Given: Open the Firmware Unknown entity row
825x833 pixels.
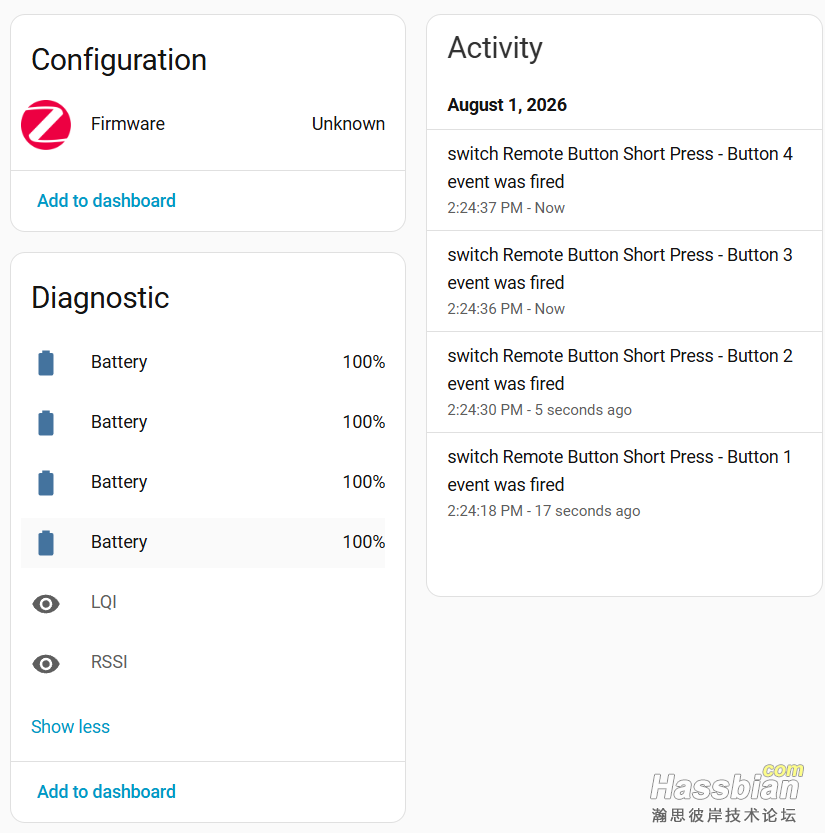Looking at the screenshot, I should click(203, 124).
